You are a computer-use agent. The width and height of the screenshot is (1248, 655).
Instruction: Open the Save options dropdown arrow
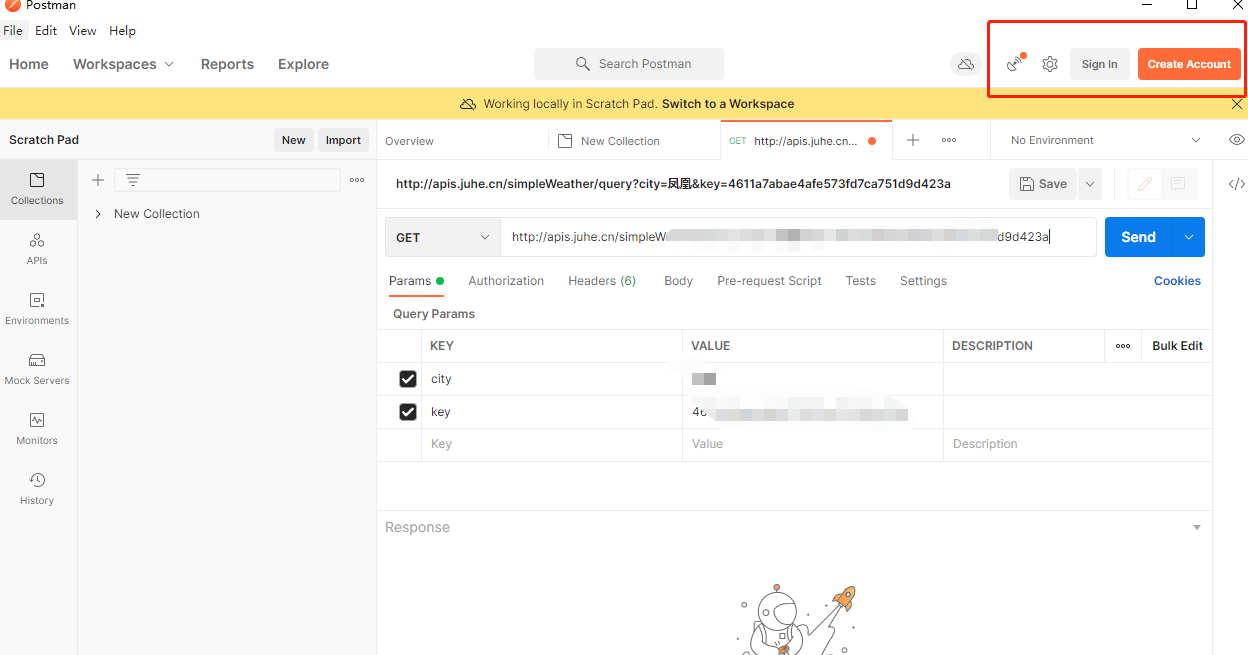[x=1090, y=184]
